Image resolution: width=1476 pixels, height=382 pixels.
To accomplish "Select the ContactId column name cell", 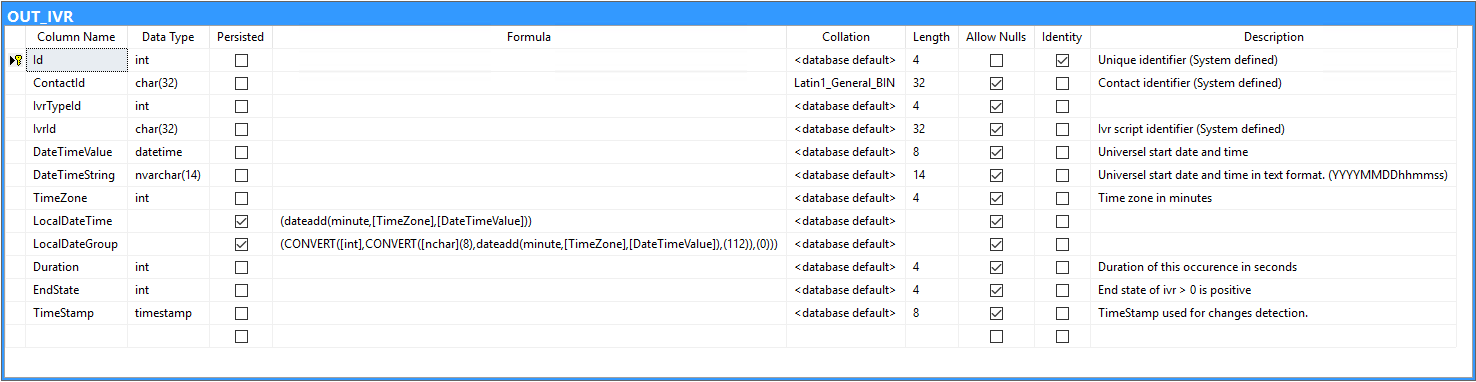I will [77, 83].
